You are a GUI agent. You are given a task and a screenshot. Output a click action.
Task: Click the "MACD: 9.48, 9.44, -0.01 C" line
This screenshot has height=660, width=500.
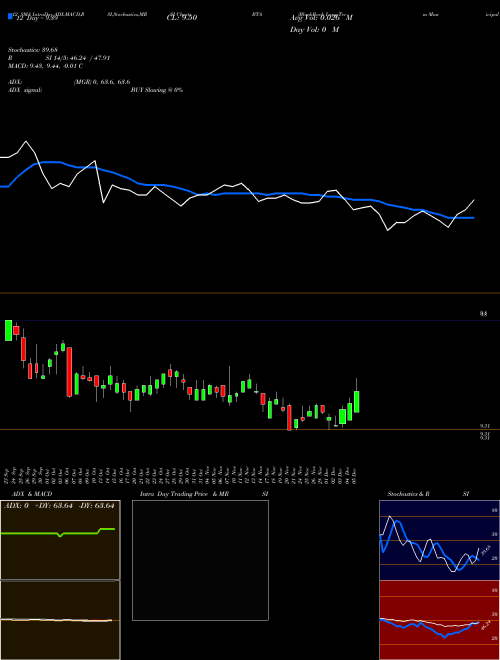(x=45, y=66)
